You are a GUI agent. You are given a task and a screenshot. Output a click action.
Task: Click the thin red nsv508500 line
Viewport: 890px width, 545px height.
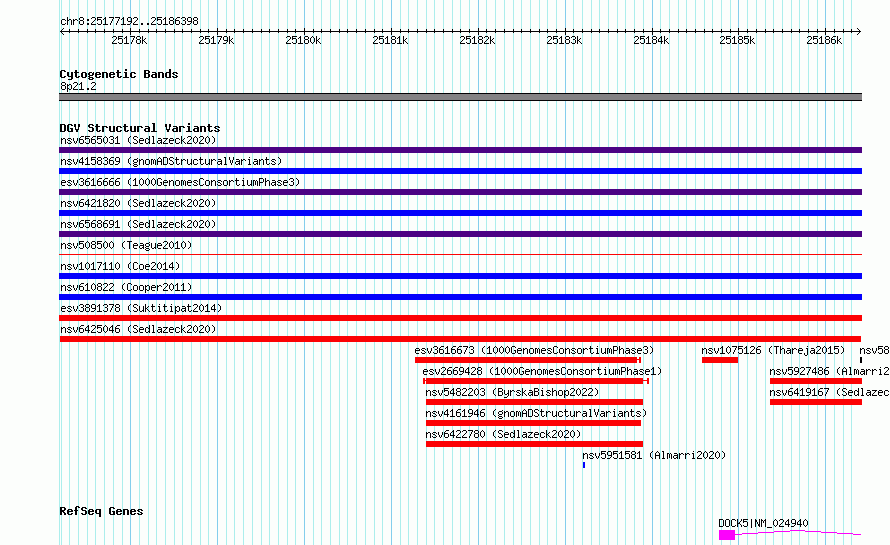click(x=460, y=254)
